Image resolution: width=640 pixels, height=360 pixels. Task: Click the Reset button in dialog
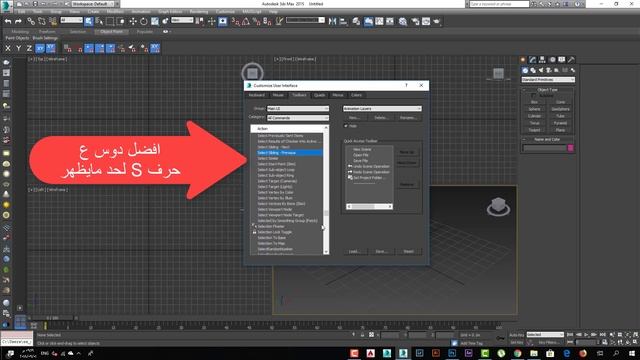pyautogui.click(x=409, y=251)
